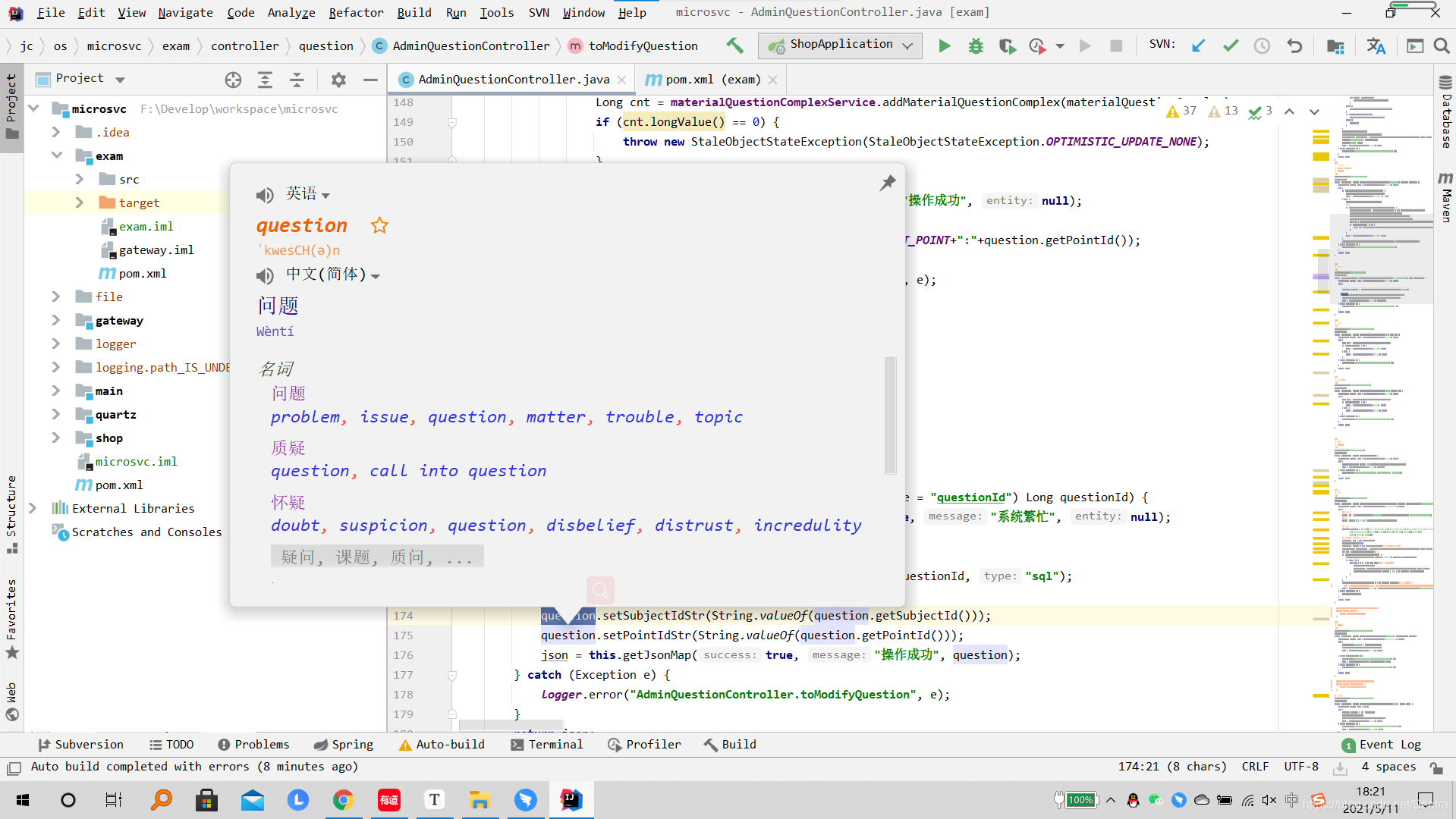Close the AdminQuestionController.java tab
This screenshot has height=819, width=1456.
pos(621,80)
